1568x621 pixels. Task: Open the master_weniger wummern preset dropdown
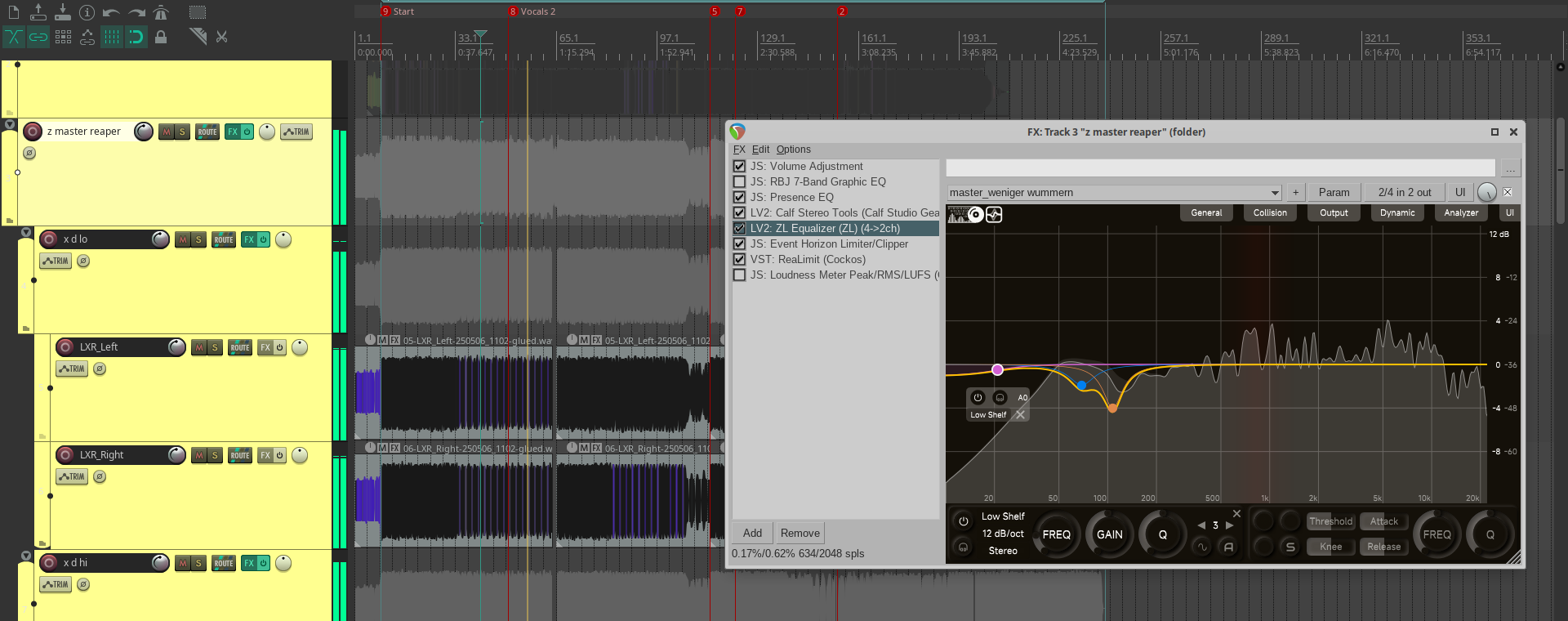point(1114,193)
